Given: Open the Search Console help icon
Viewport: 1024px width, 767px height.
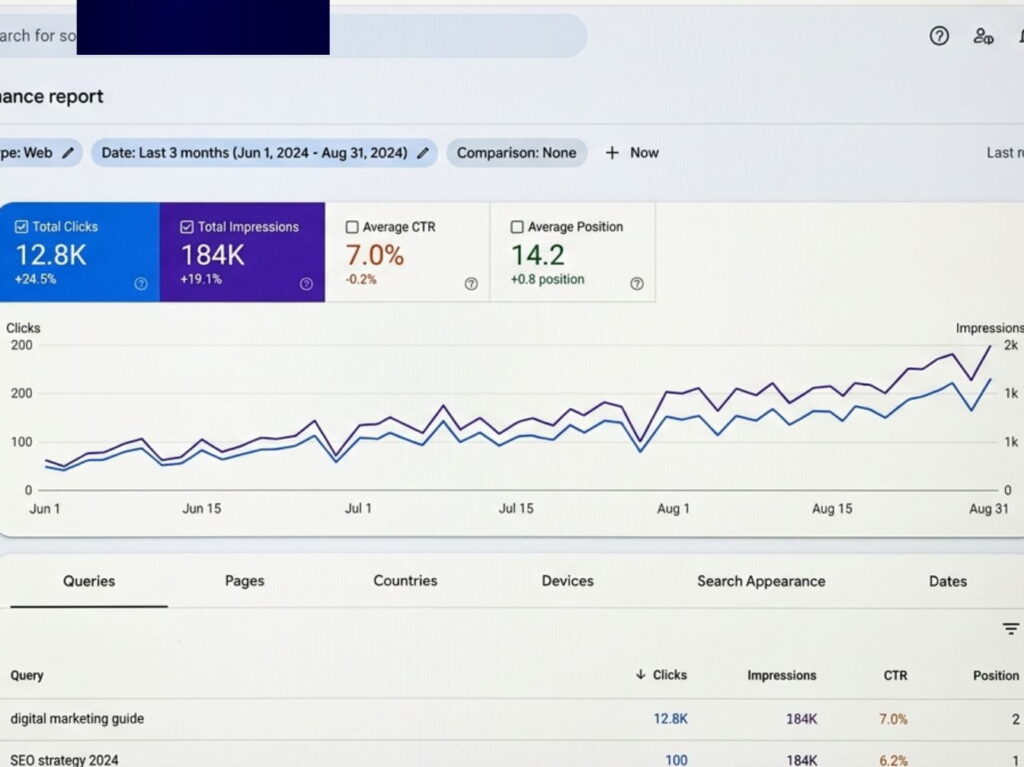Looking at the screenshot, I should coord(939,36).
